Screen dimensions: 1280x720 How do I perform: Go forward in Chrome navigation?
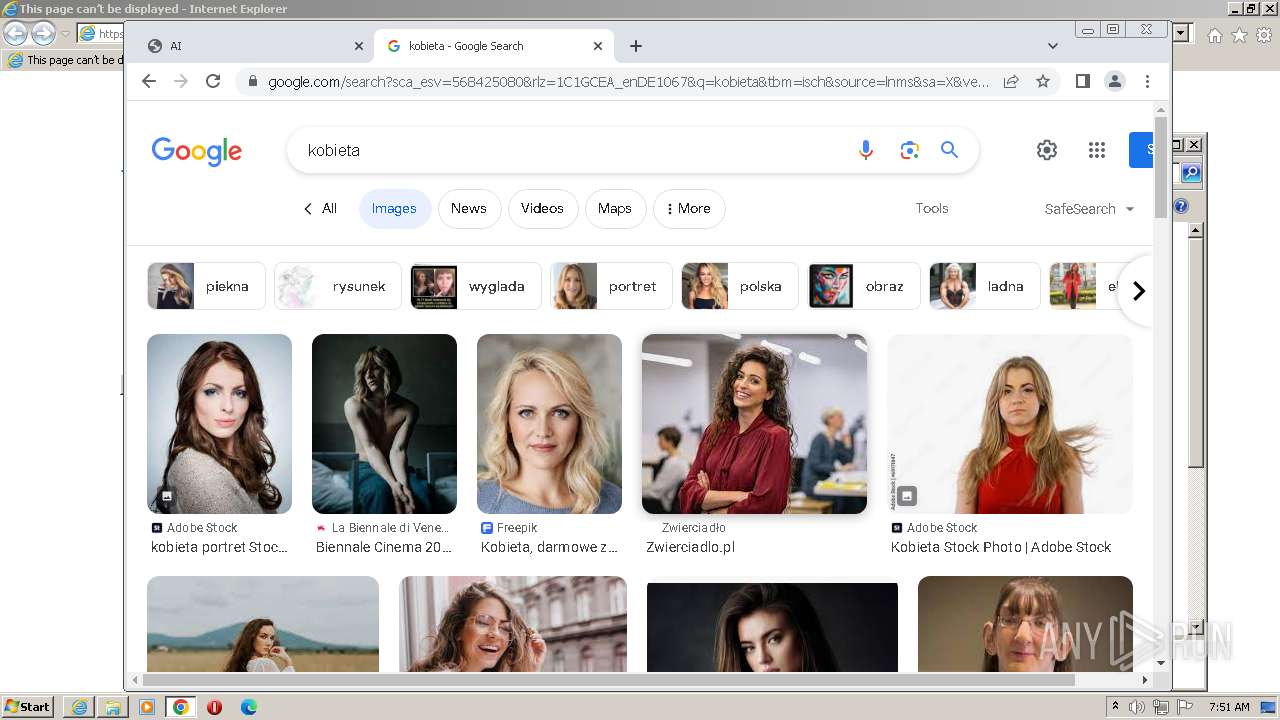[x=181, y=81]
